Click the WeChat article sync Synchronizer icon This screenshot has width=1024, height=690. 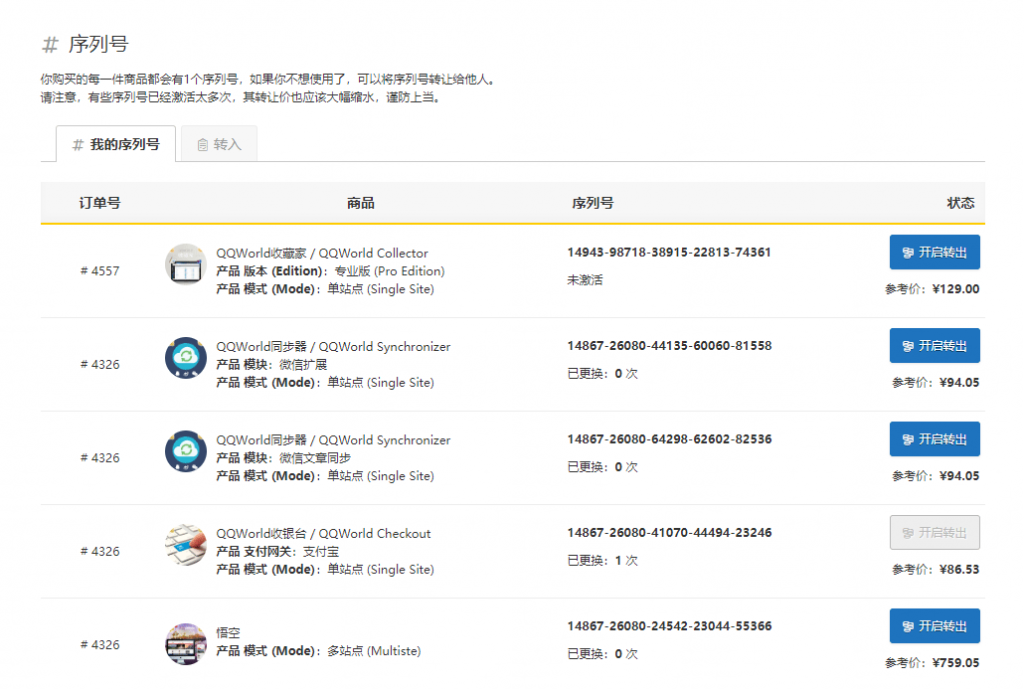click(x=185, y=451)
